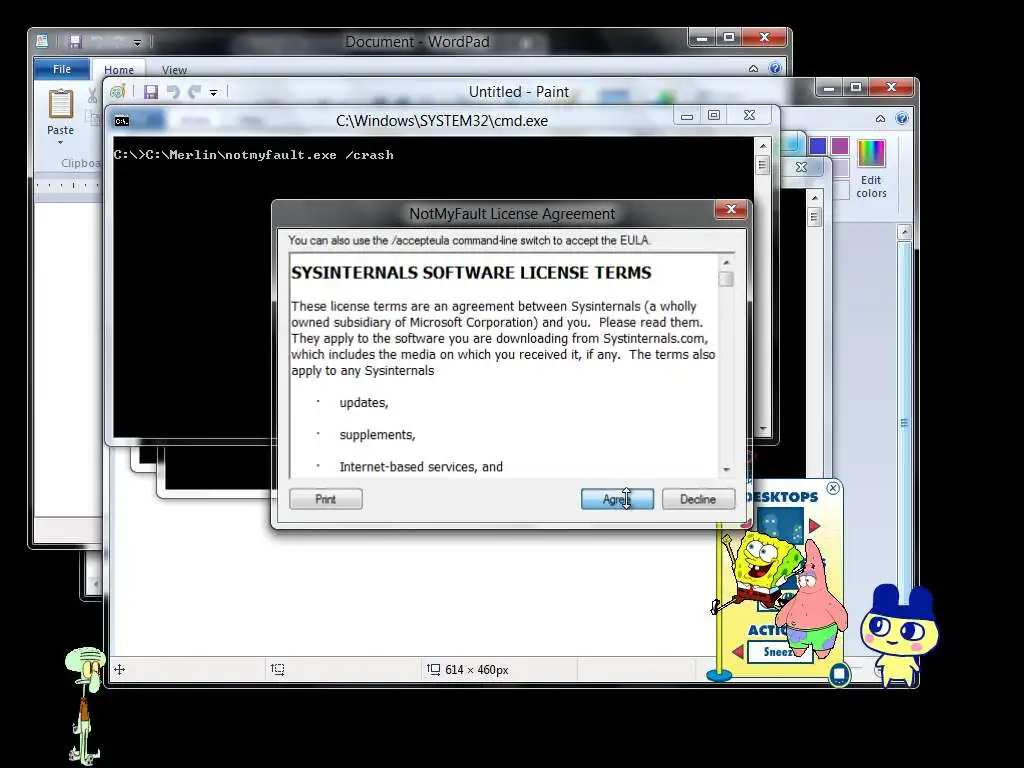The height and width of the screenshot is (768, 1024).
Task: Click the cmd.exe scrollbar up arrow
Action: [762, 146]
